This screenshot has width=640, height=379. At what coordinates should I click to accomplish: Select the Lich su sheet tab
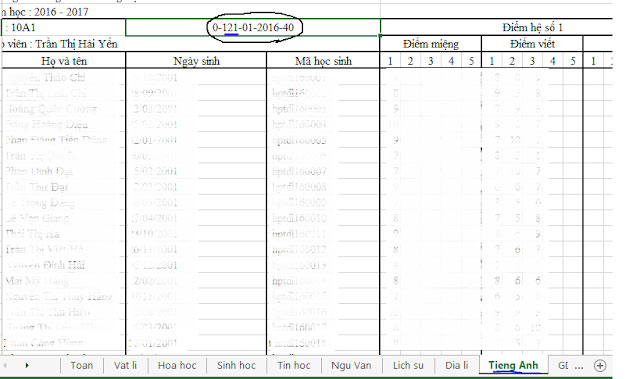[408, 365]
